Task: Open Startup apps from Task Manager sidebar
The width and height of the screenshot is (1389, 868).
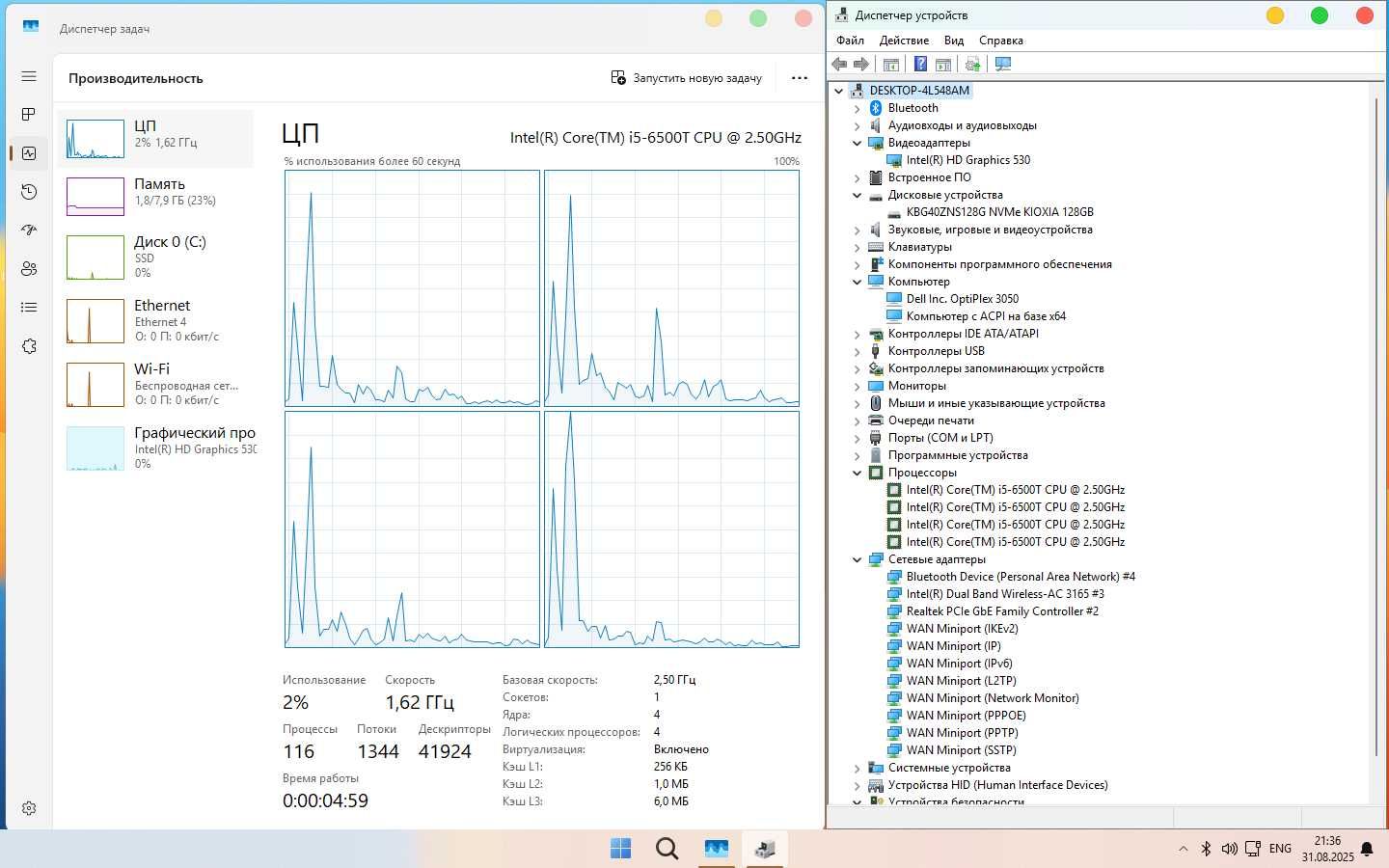Action: (x=29, y=230)
